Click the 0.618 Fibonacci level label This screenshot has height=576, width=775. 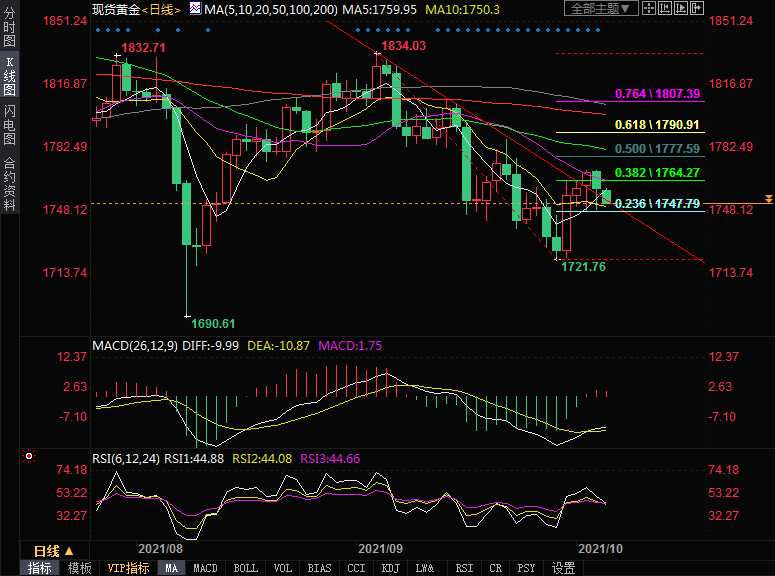pyautogui.click(x=657, y=125)
